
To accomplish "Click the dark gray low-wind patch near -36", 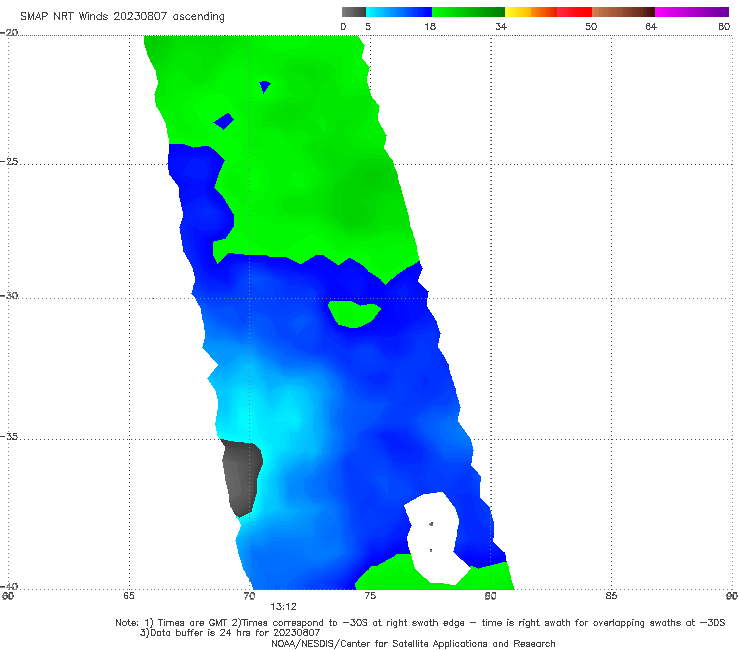I will coord(242,478).
